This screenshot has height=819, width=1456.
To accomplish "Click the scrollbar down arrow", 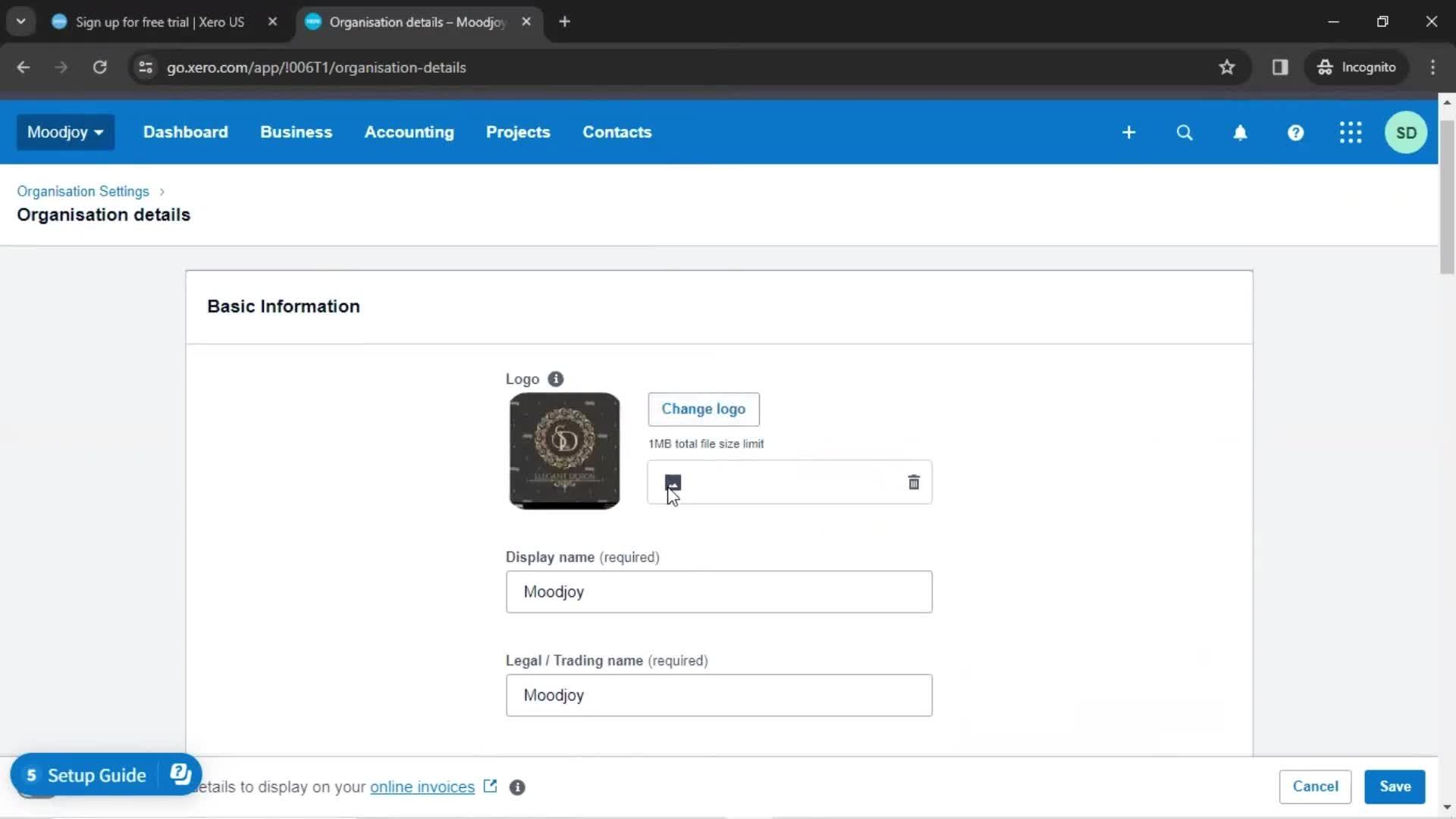I will tap(1447, 808).
